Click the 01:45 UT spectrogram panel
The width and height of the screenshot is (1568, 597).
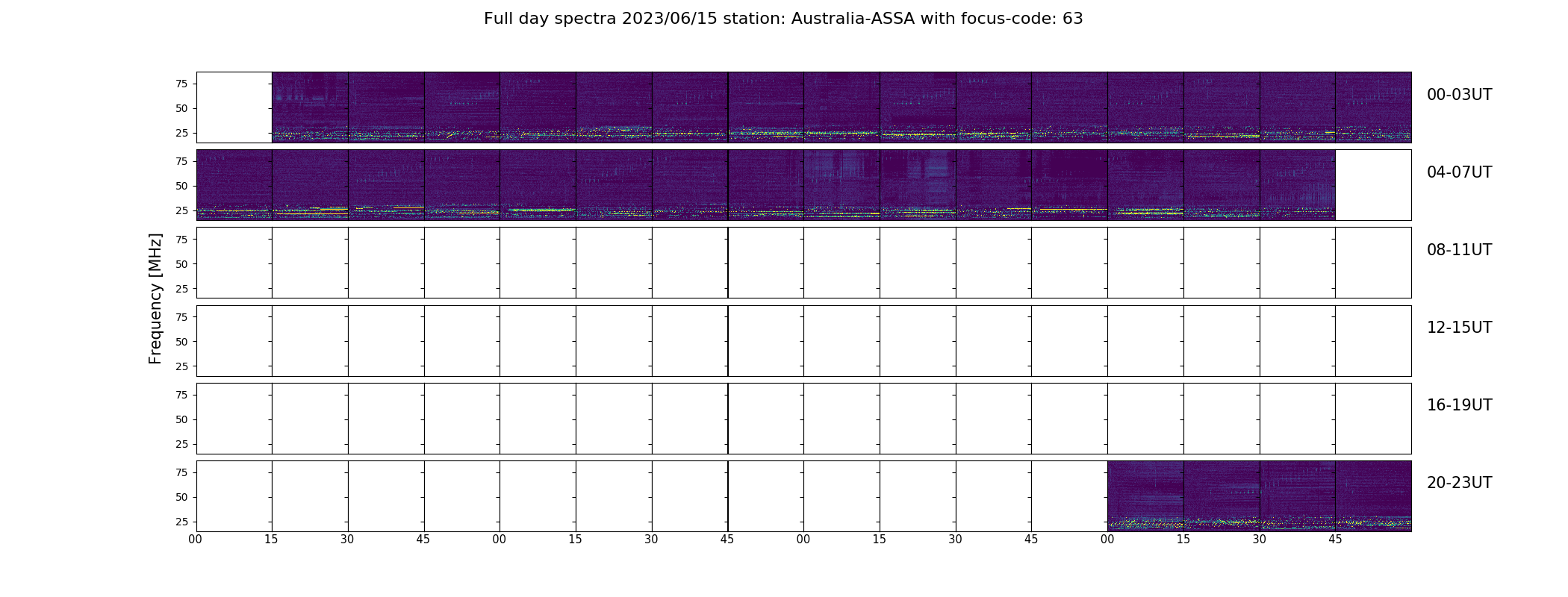point(765,107)
